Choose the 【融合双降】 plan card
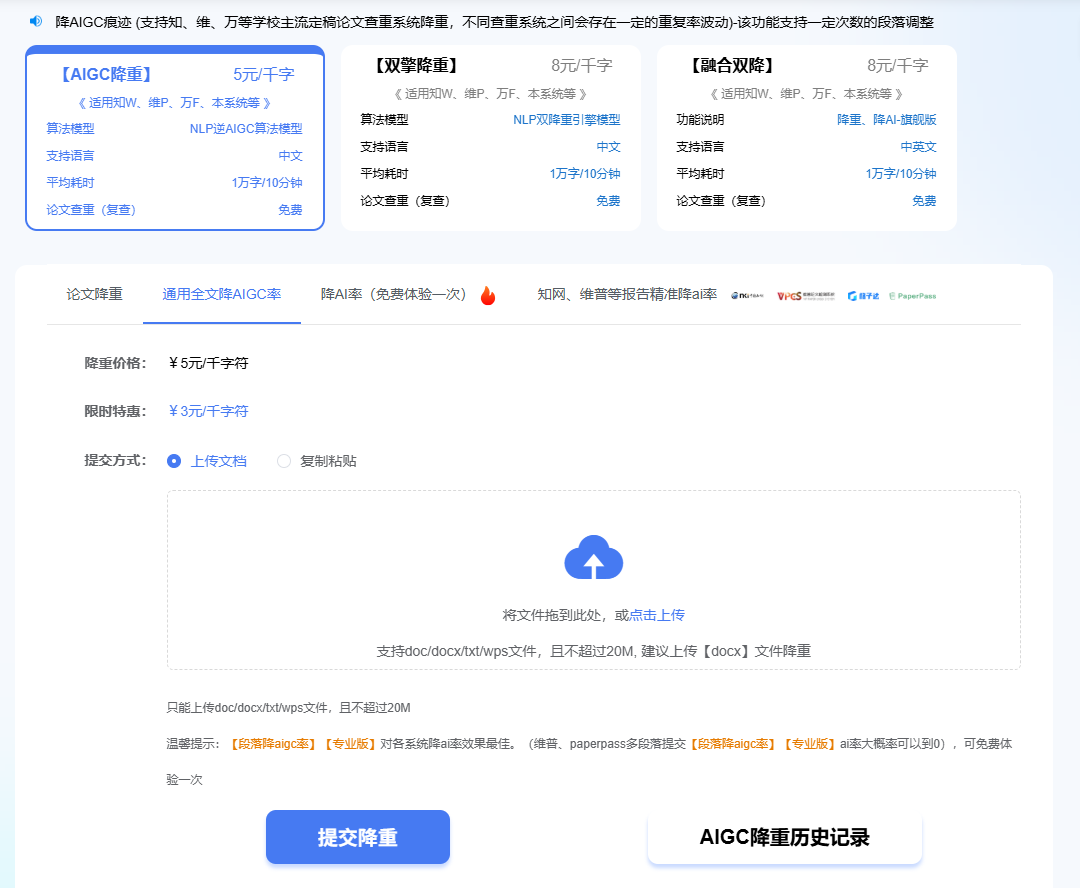The width and height of the screenshot is (1080, 888). [x=807, y=138]
